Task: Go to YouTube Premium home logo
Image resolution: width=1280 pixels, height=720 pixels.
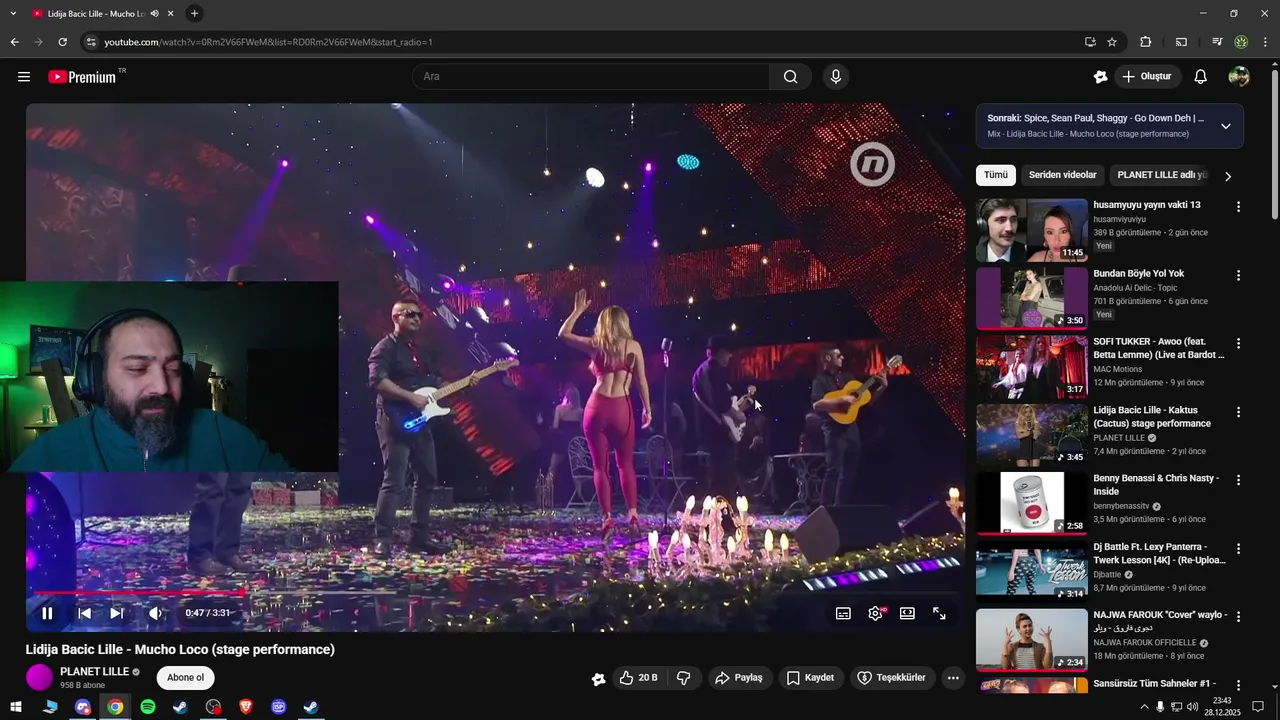Action: pyautogui.click(x=82, y=77)
